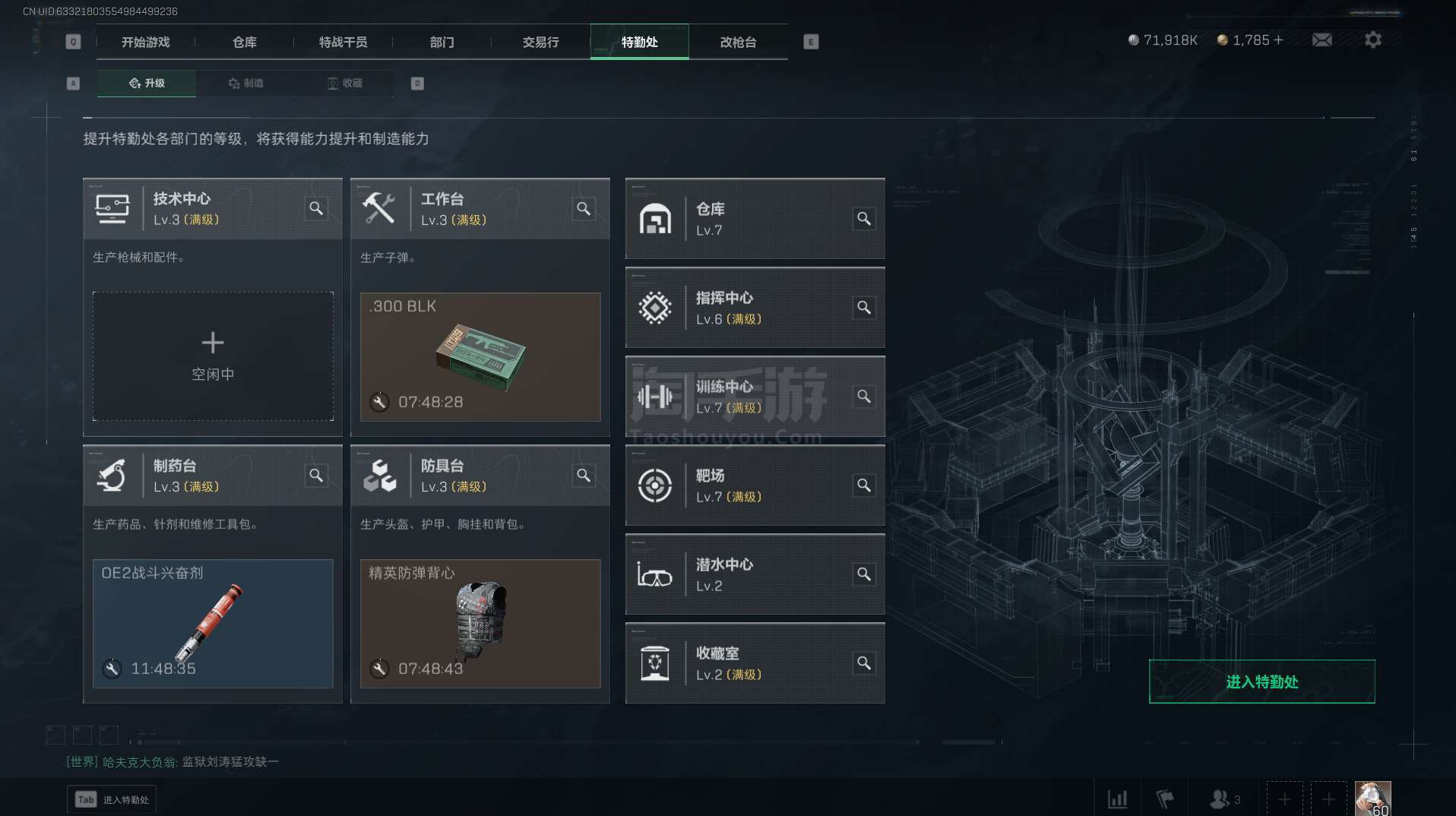
Task: Open the 精英防弹背心 crafting card
Action: click(480, 624)
